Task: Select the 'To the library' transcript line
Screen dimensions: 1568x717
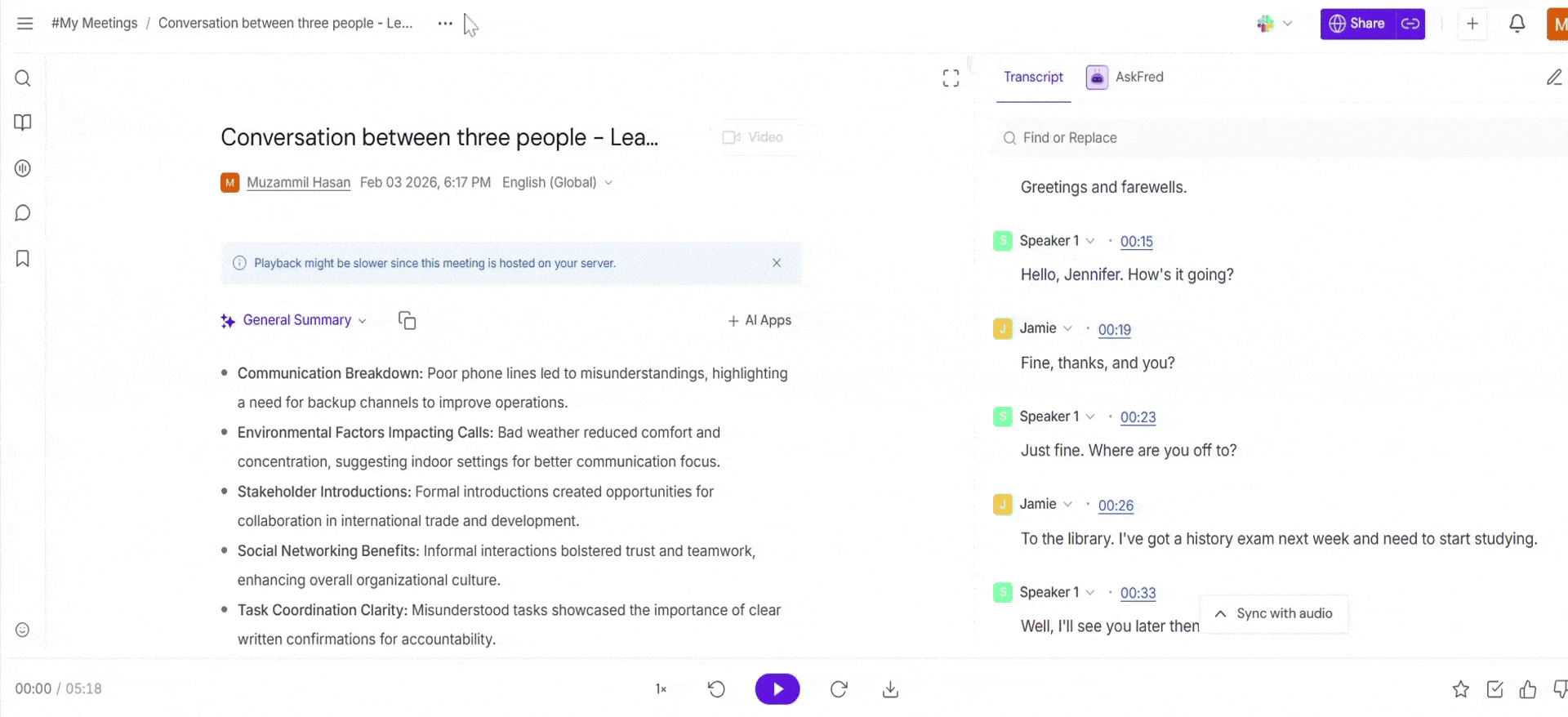Action: pos(1279,539)
